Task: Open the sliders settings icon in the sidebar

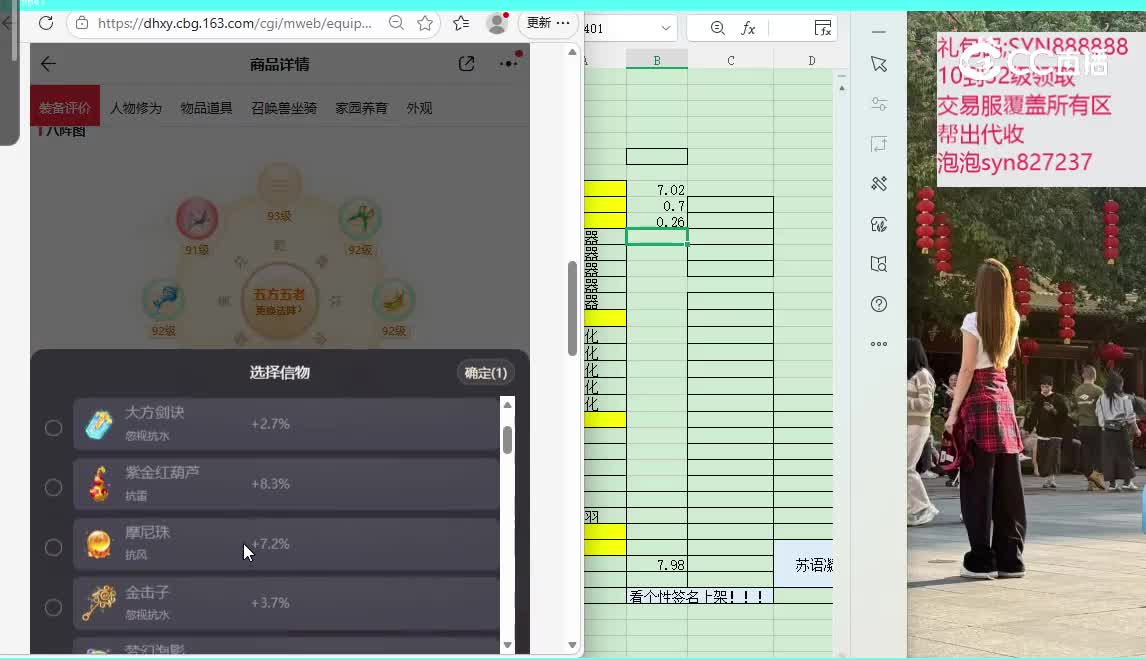Action: [x=879, y=105]
